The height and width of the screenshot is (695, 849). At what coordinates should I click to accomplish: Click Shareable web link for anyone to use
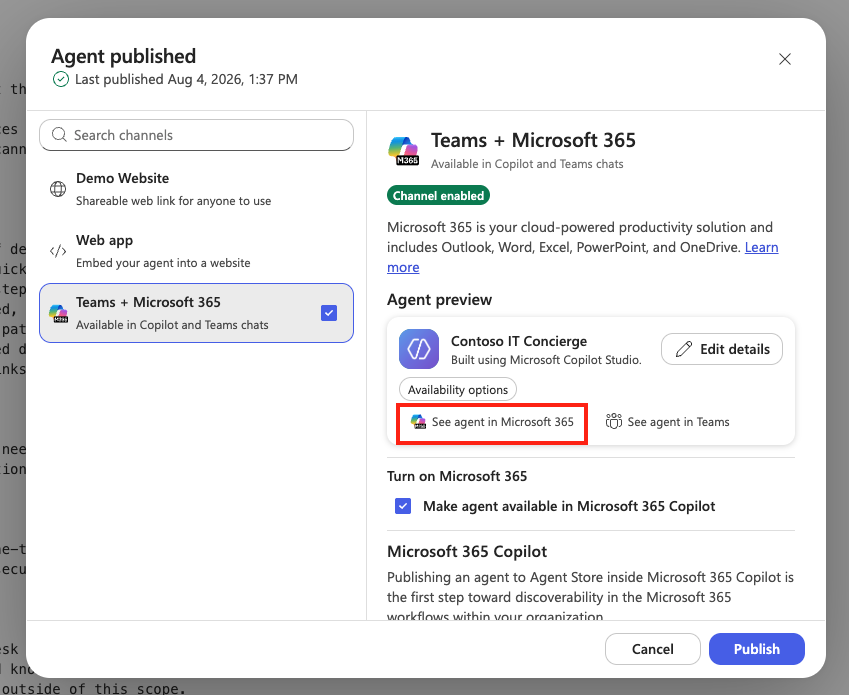[x=173, y=201]
